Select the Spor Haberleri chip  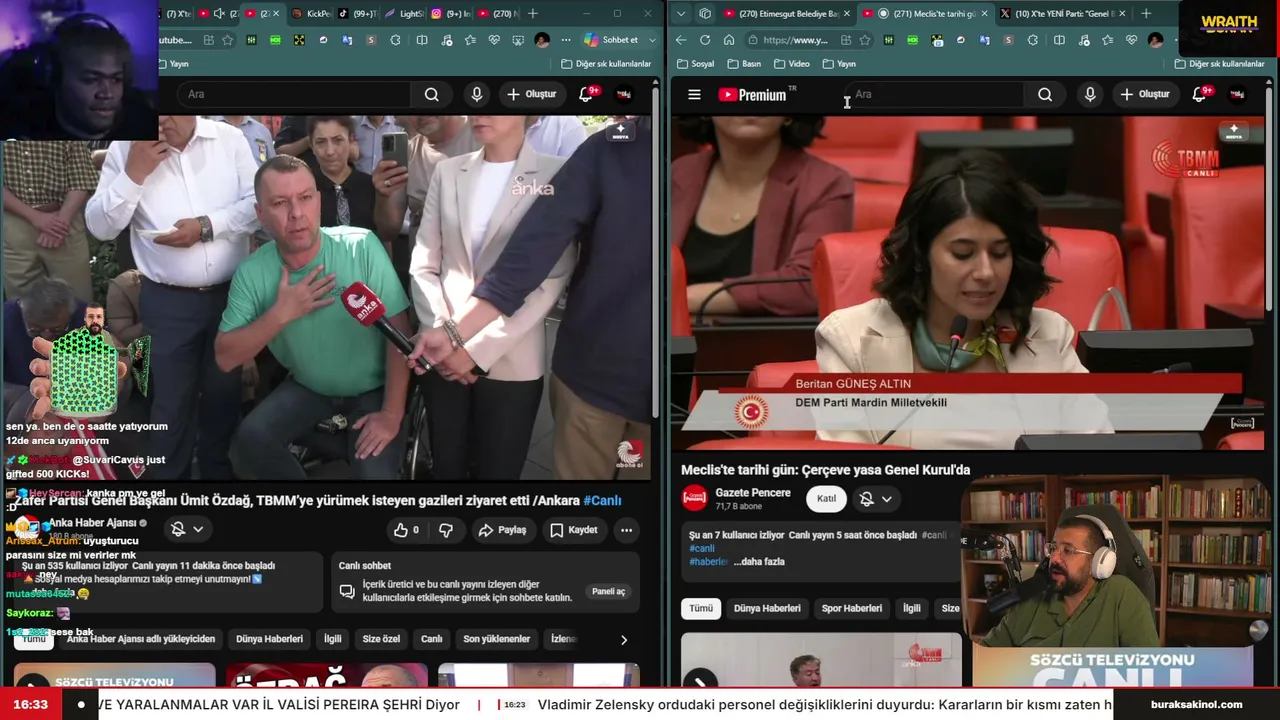[852, 608]
